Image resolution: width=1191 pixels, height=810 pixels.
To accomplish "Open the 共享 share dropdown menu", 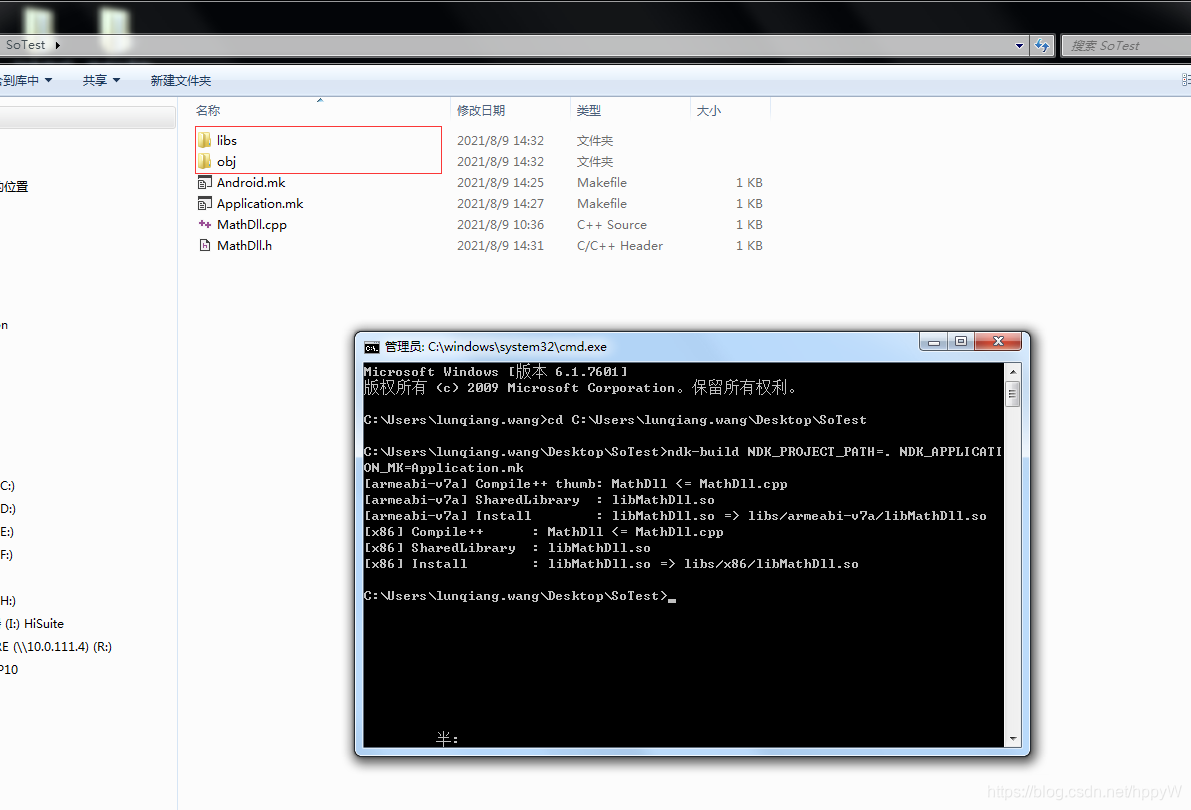I will (101, 81).
